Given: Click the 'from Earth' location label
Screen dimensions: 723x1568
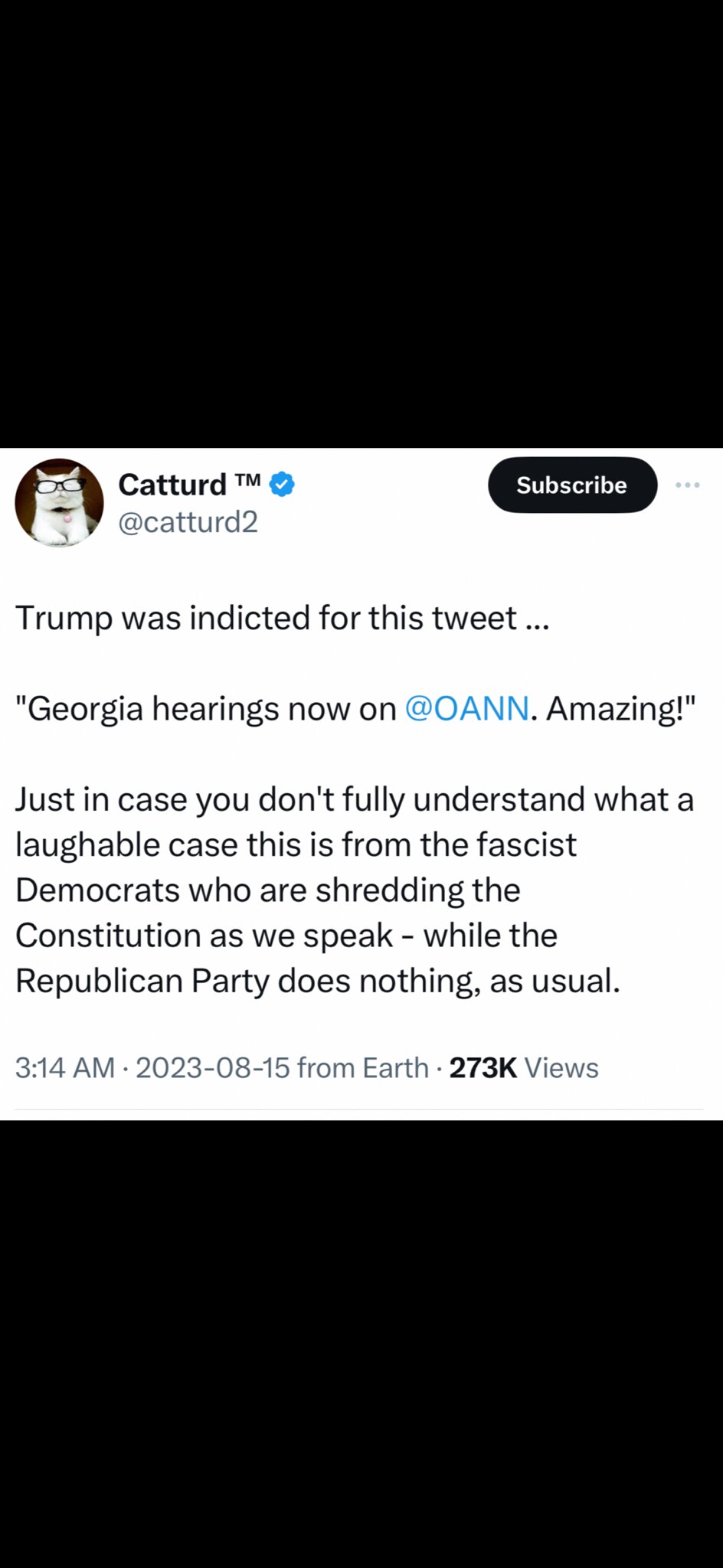Looking at the screenshot, I should tap(362, 1067).
